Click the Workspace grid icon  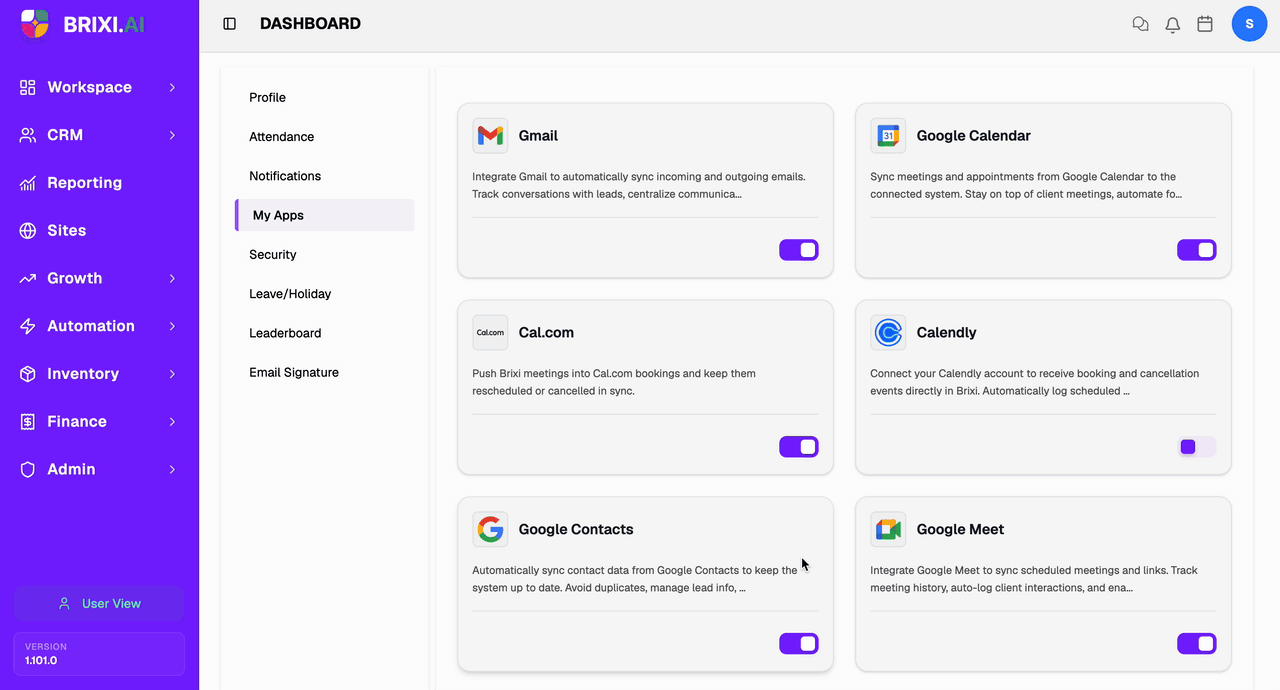point(28,87)
